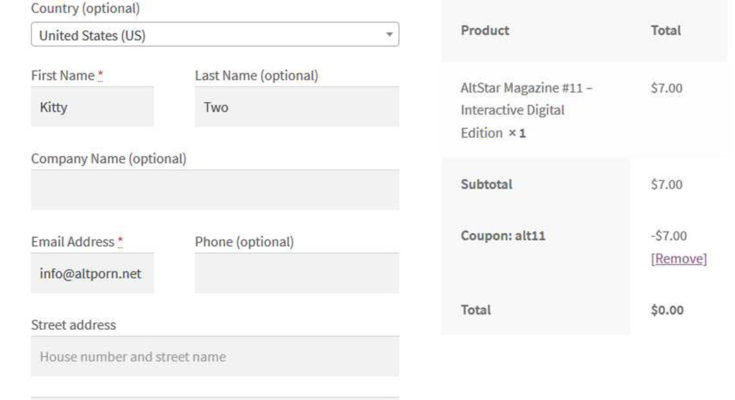Screen dimensions: 735x400
Task: Click the Street address house number field
Action: click(214, 357)
